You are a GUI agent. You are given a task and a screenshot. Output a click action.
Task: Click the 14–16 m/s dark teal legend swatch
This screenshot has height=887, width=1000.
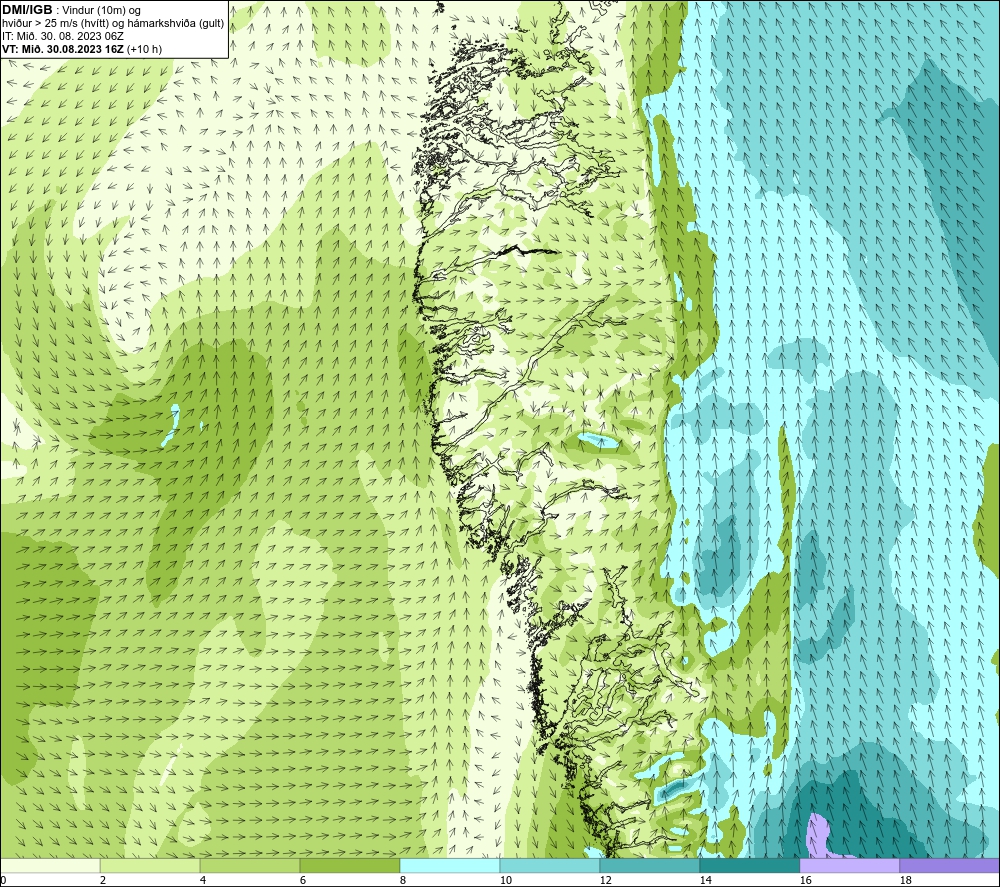click(749, 865)
